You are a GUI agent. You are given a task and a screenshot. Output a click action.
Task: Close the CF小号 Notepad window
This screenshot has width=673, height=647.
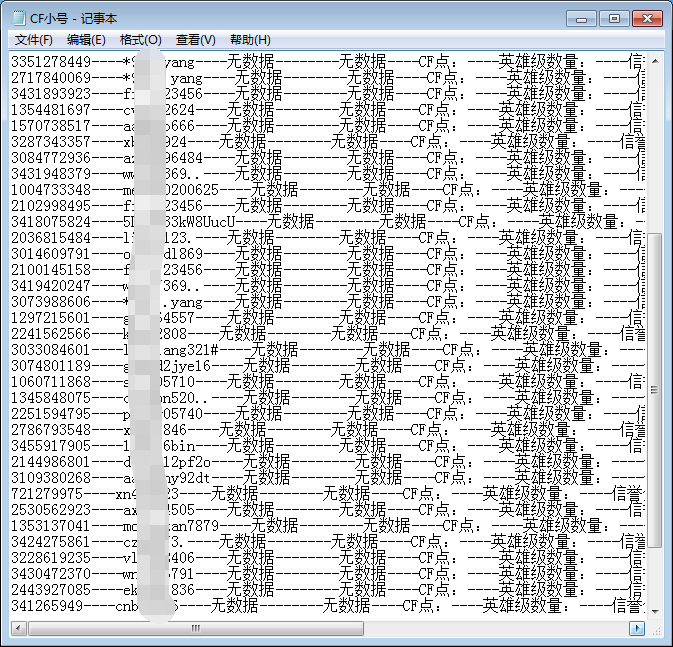645,17
